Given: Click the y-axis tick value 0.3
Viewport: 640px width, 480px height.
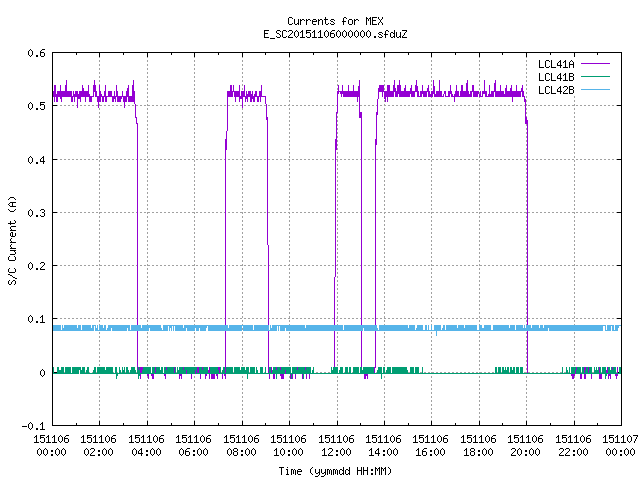Looking at the screenshot, I should pyautogui.click(x=36, y=213).
